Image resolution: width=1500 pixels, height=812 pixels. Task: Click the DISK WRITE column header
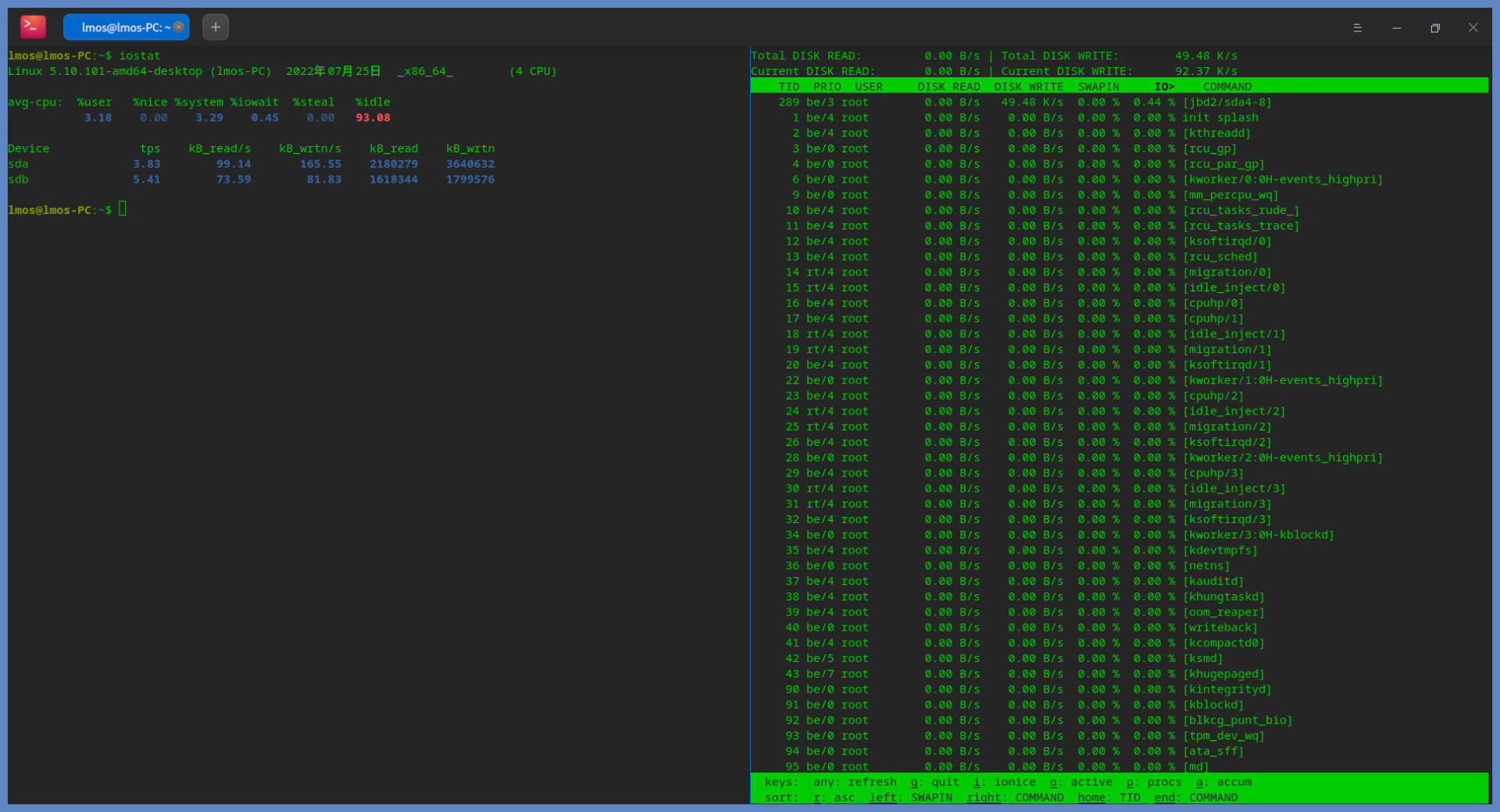[x=1028, y=87]
